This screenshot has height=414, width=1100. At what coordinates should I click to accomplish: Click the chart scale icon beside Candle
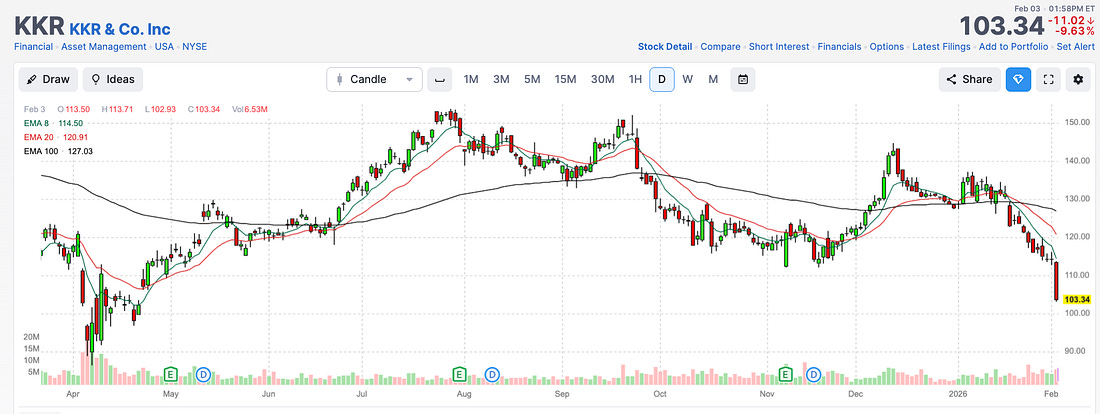pyautogui.click(x=440, y=79)
